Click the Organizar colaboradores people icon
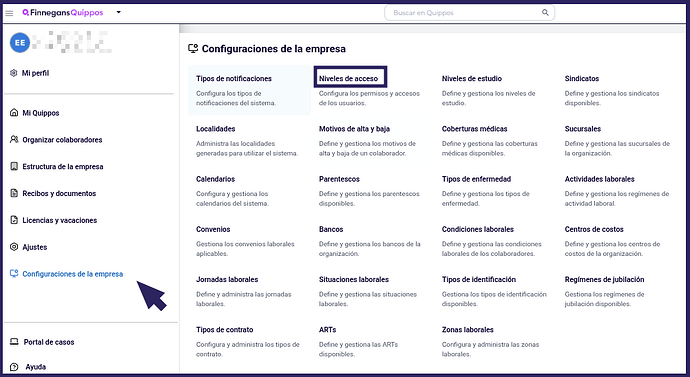 (14, 139)
